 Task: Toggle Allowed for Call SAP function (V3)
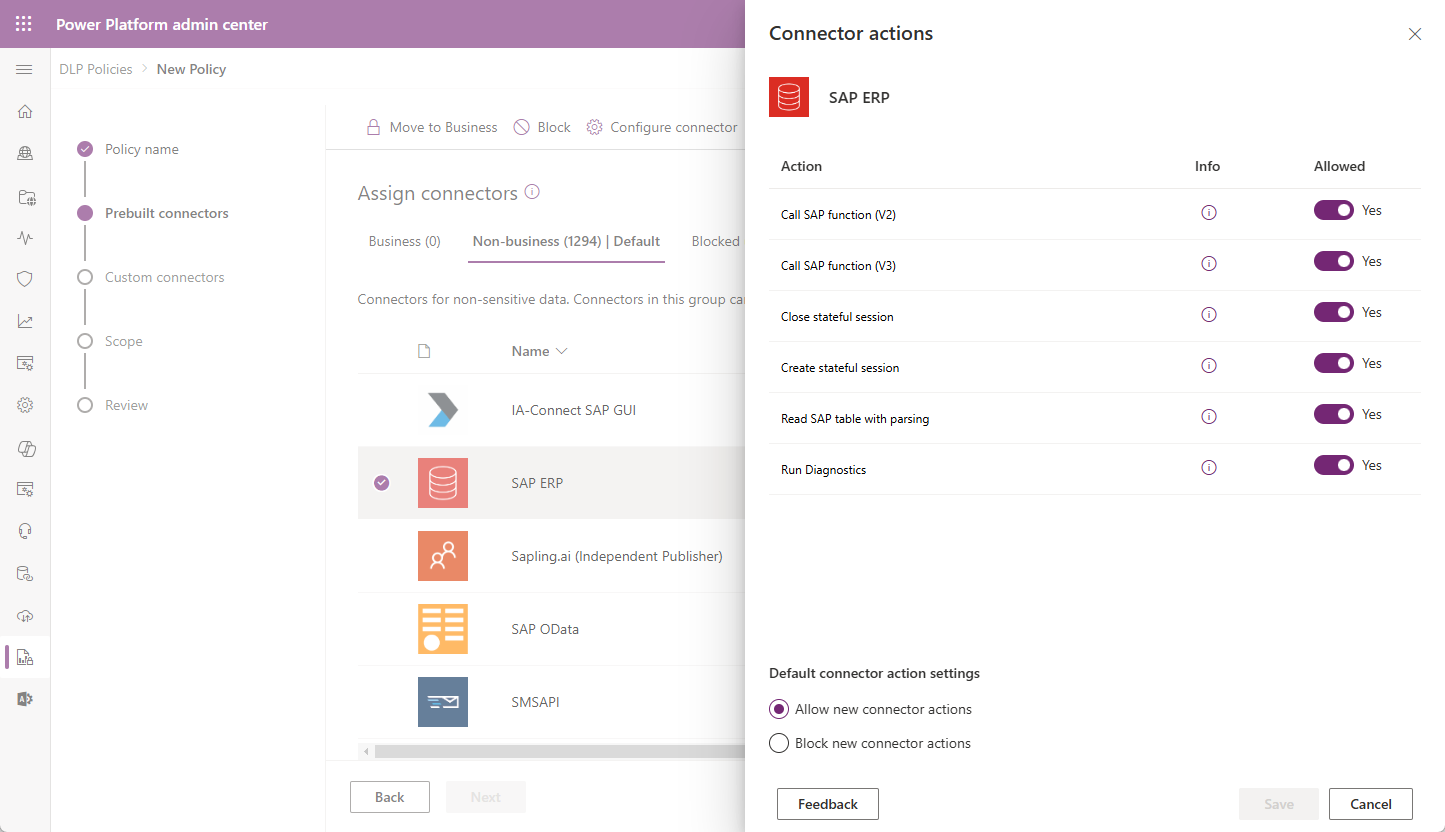click(x=1334, y=261)
